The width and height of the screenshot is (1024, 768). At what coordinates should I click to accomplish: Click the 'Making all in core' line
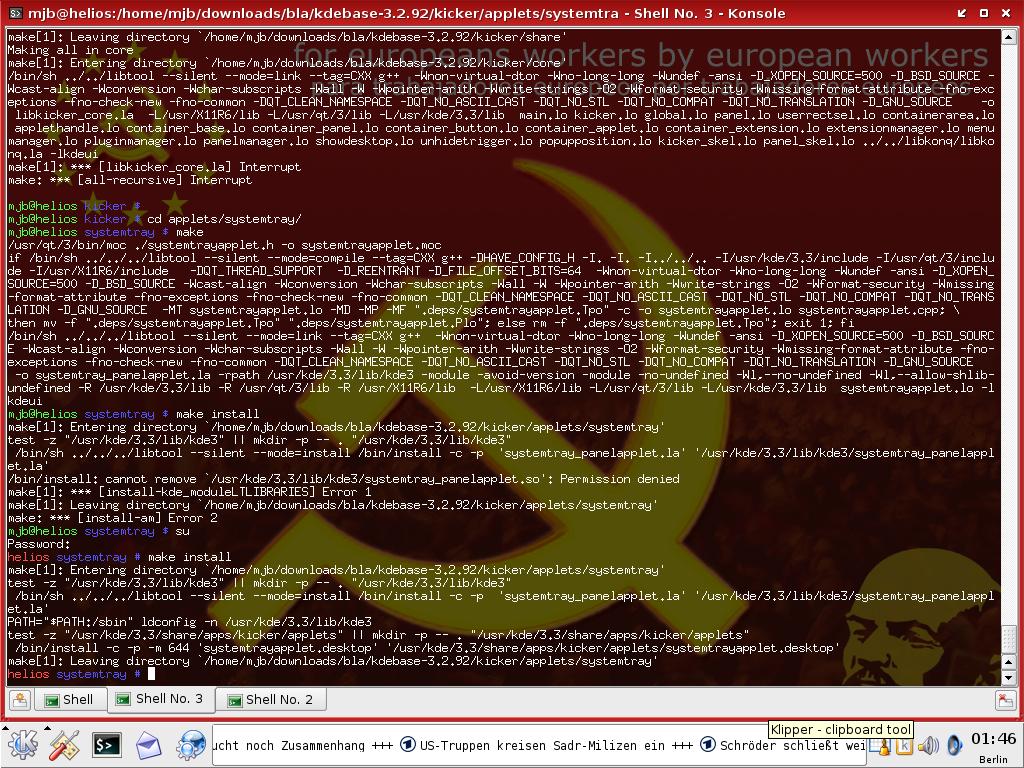click(71, 50)
